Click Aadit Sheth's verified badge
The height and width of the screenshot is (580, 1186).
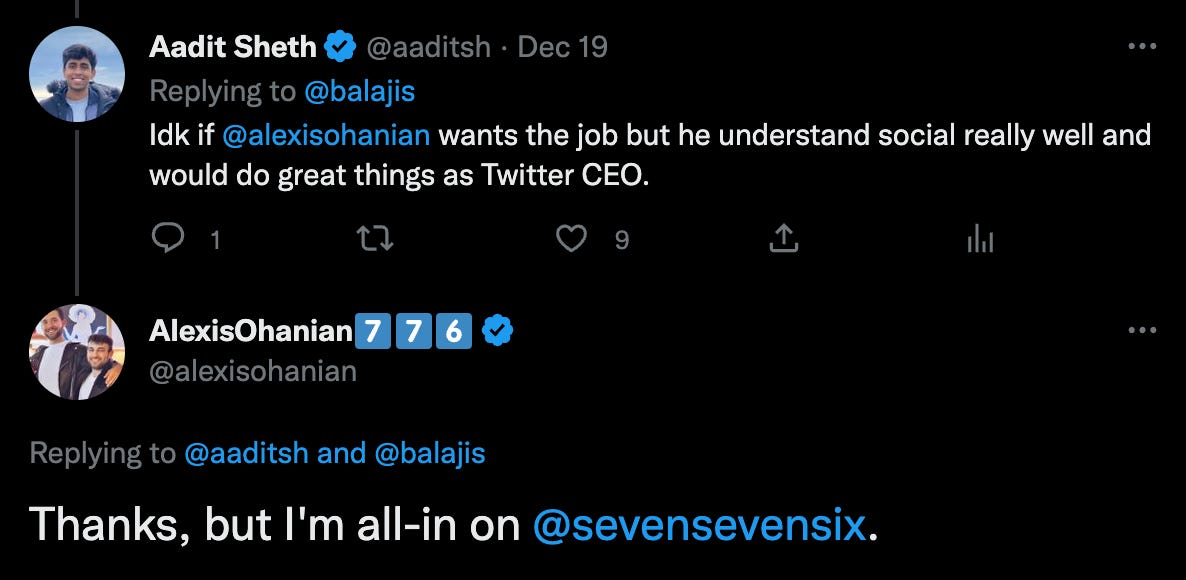341,47
